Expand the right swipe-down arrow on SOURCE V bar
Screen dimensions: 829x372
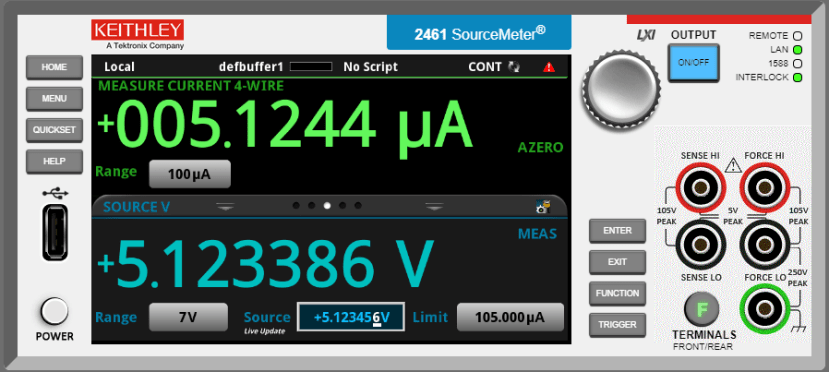(x=434, y=207)
